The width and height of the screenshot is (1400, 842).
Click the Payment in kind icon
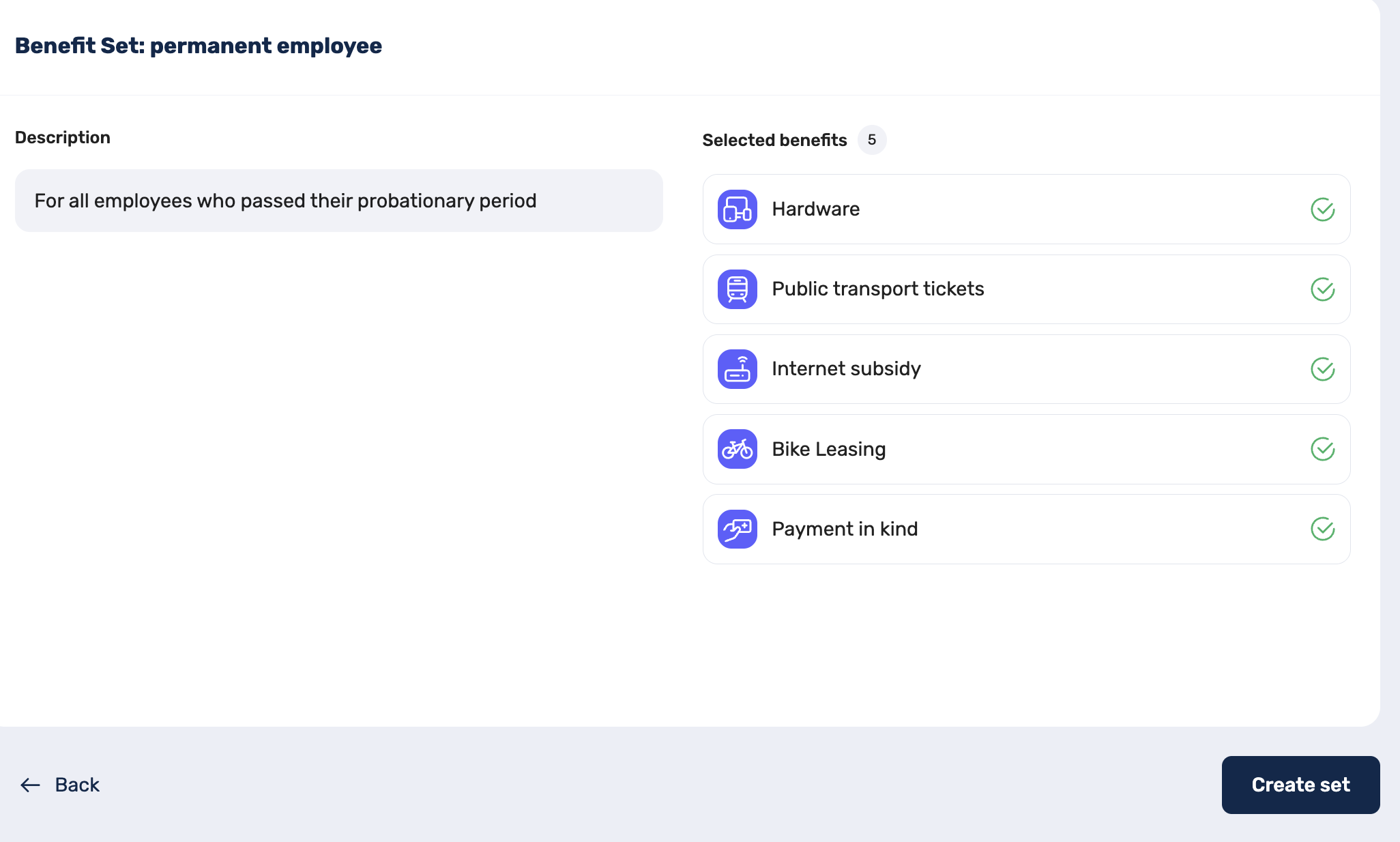737,529
